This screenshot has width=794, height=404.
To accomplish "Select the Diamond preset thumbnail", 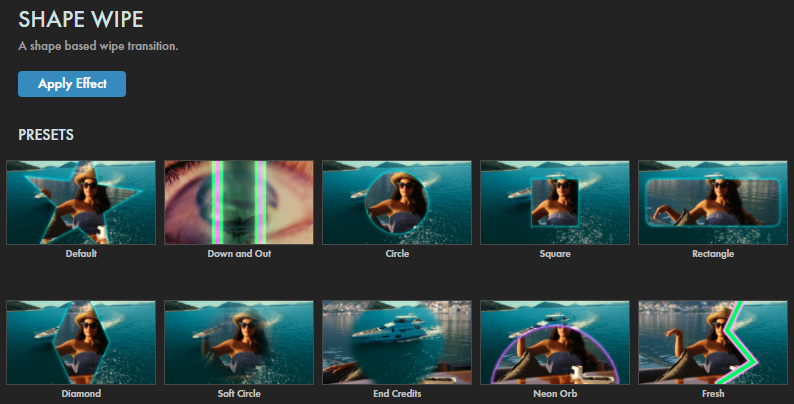I will tap(81, 343).
